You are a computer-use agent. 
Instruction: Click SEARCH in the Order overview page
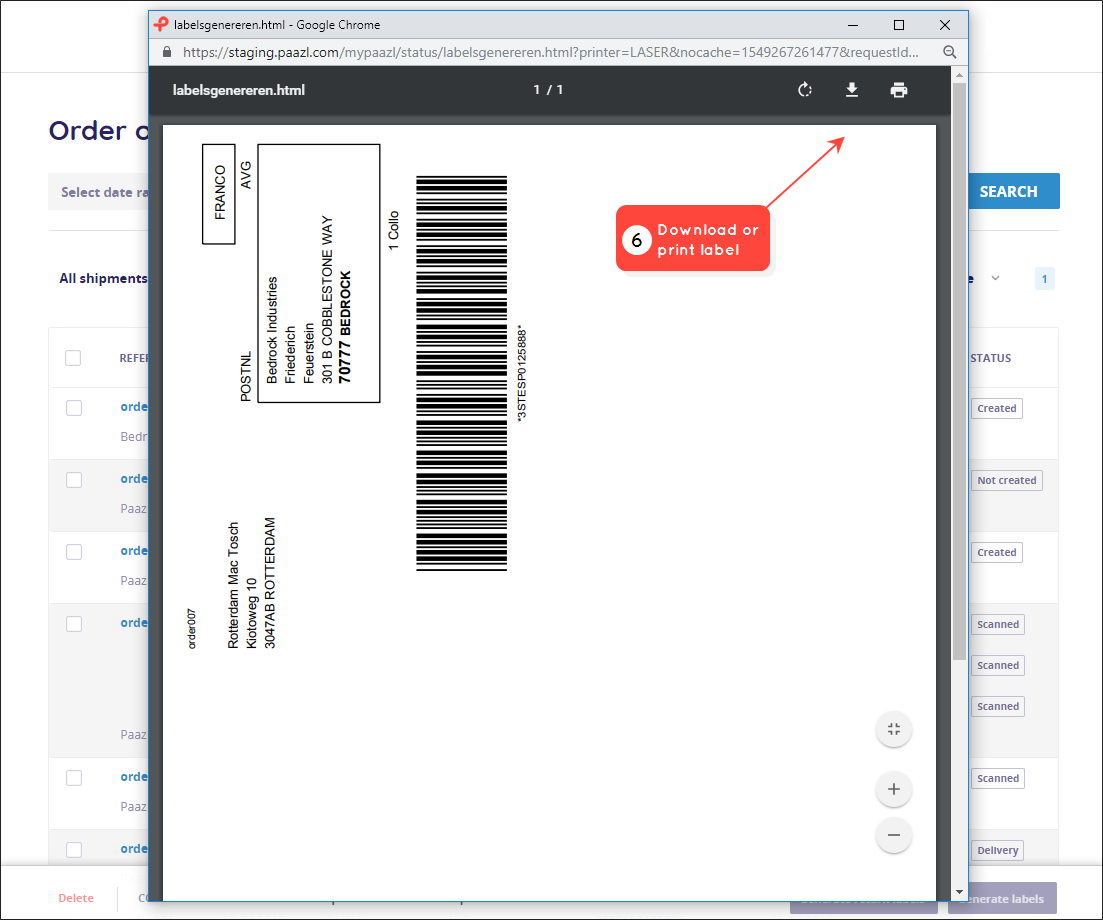point(1014,191)
